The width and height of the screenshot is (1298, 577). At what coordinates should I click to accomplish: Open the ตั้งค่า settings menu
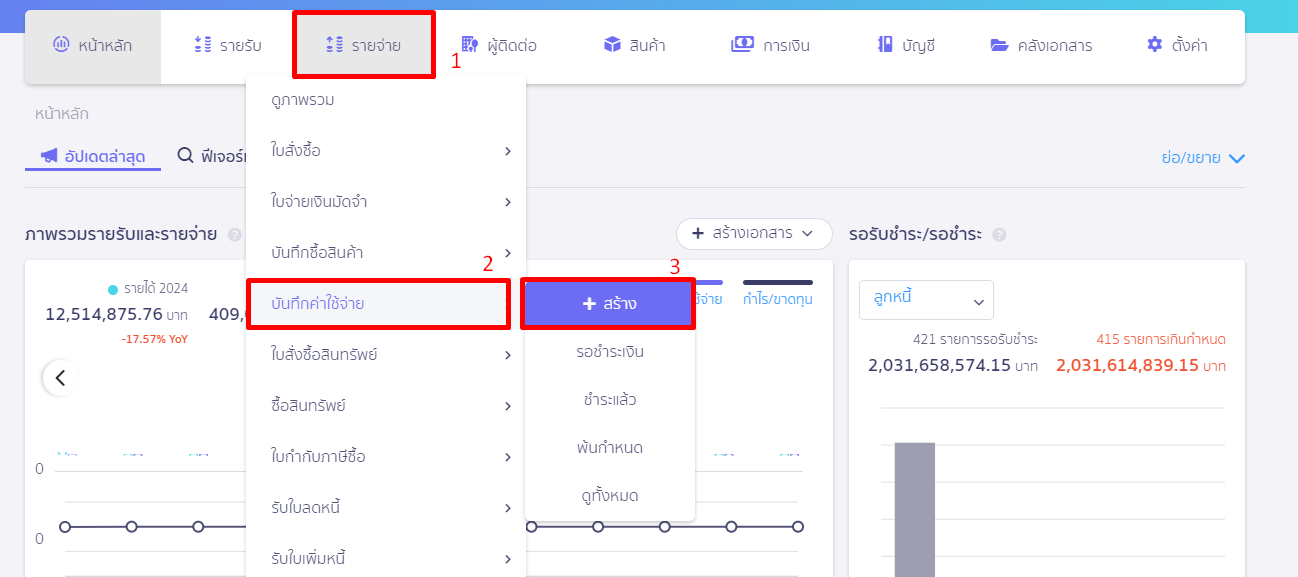[x=1177, y=46]
